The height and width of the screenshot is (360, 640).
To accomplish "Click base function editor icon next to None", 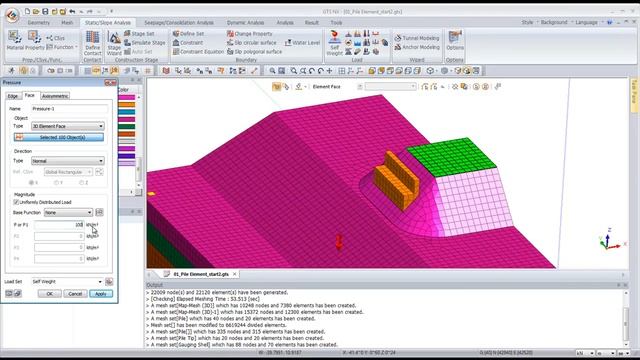I will point(99,212).
